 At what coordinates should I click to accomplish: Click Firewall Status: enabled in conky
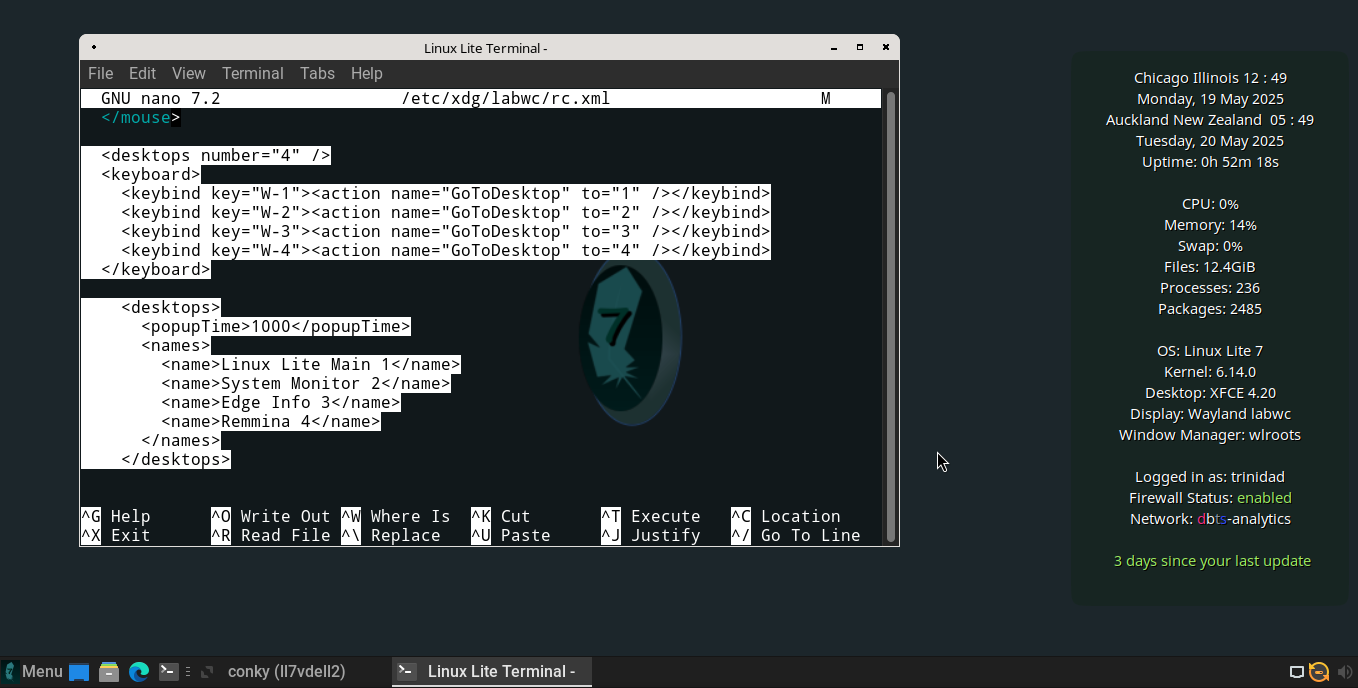[x=1210, y=498]
